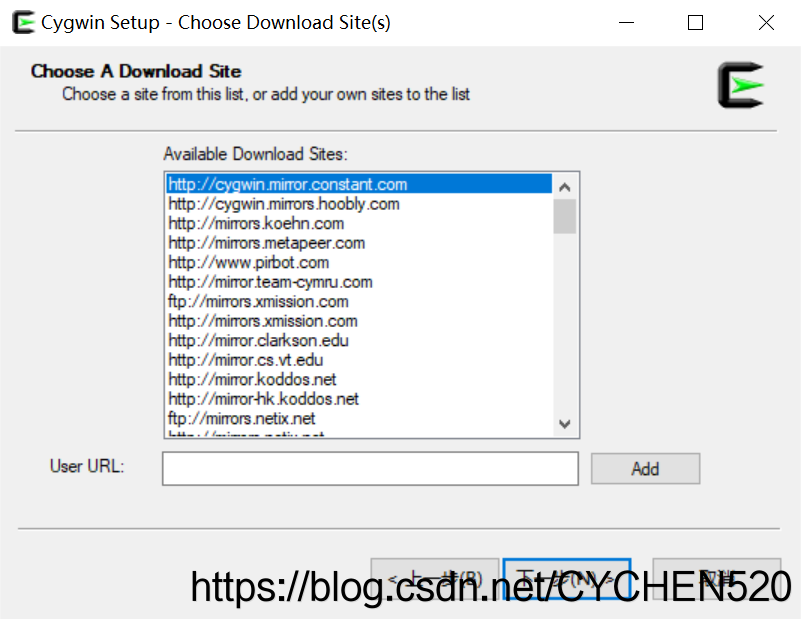Viewport: 801px width, 619px height.
Task: Minimize the Cygwin Setup window
Action: point(626,22)
